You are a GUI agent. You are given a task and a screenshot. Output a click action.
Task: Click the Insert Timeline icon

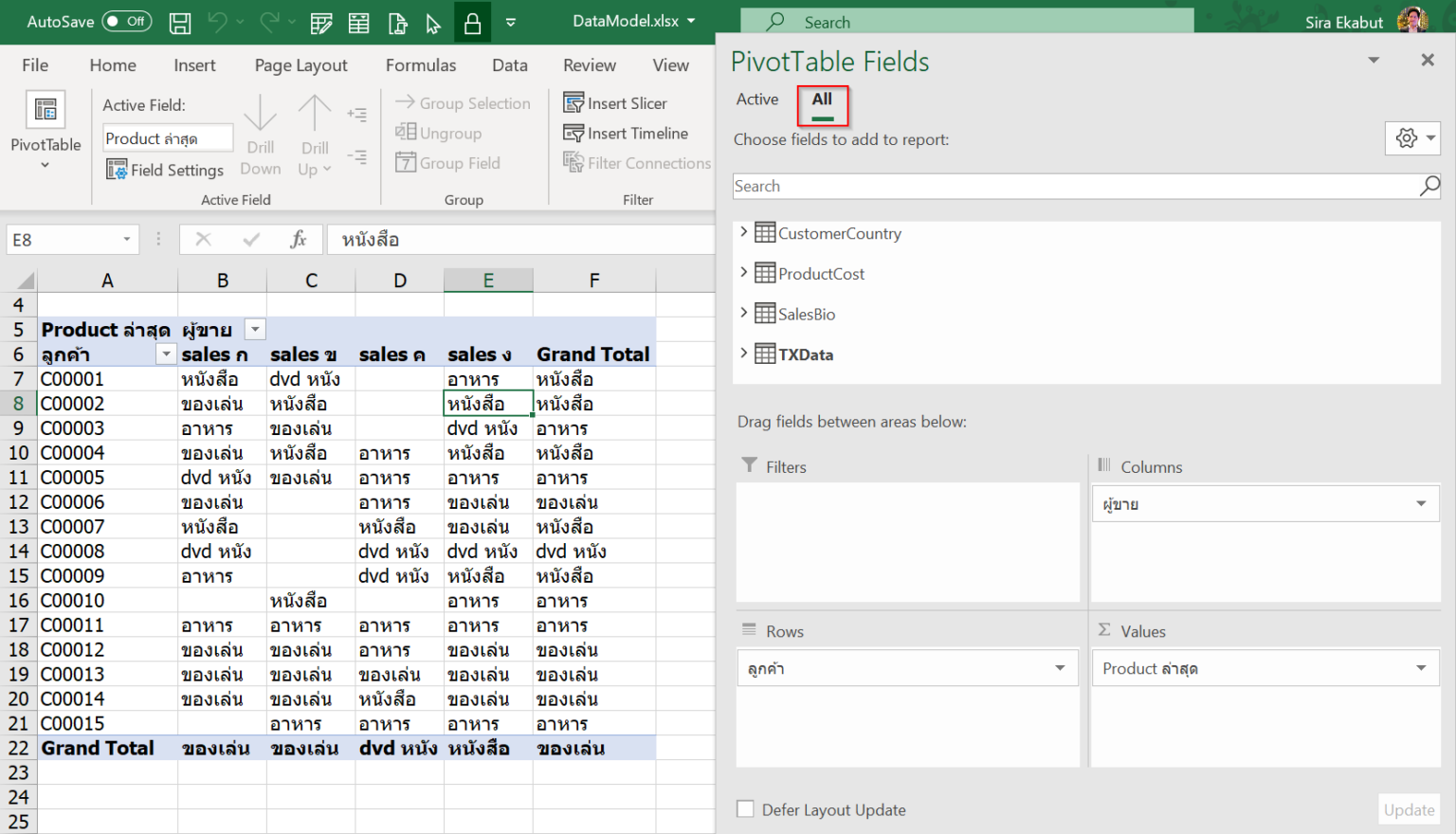click(574, 133)
